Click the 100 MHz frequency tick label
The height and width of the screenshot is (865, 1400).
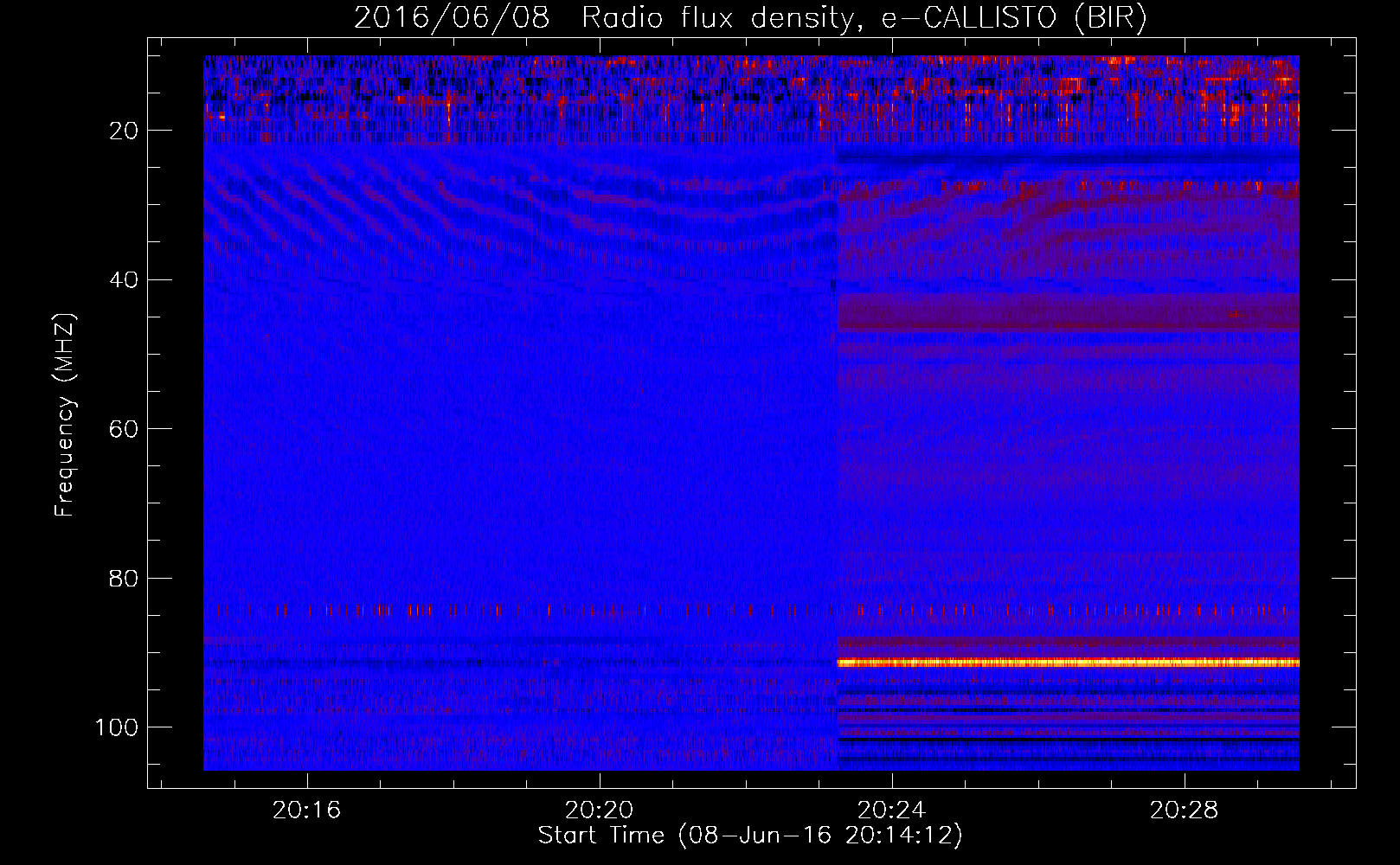coord(117,727)
